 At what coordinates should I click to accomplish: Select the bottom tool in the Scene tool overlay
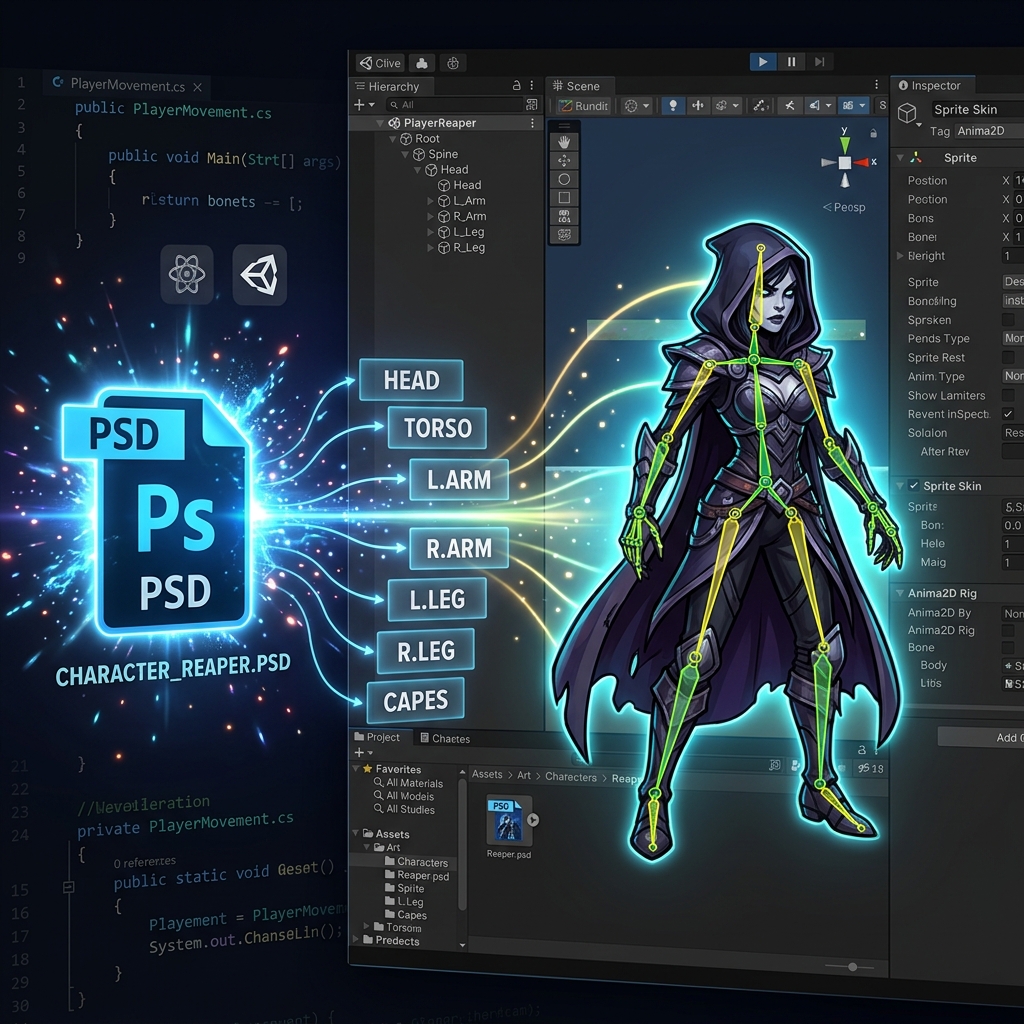pyautogui.click(x=564, y=234)
